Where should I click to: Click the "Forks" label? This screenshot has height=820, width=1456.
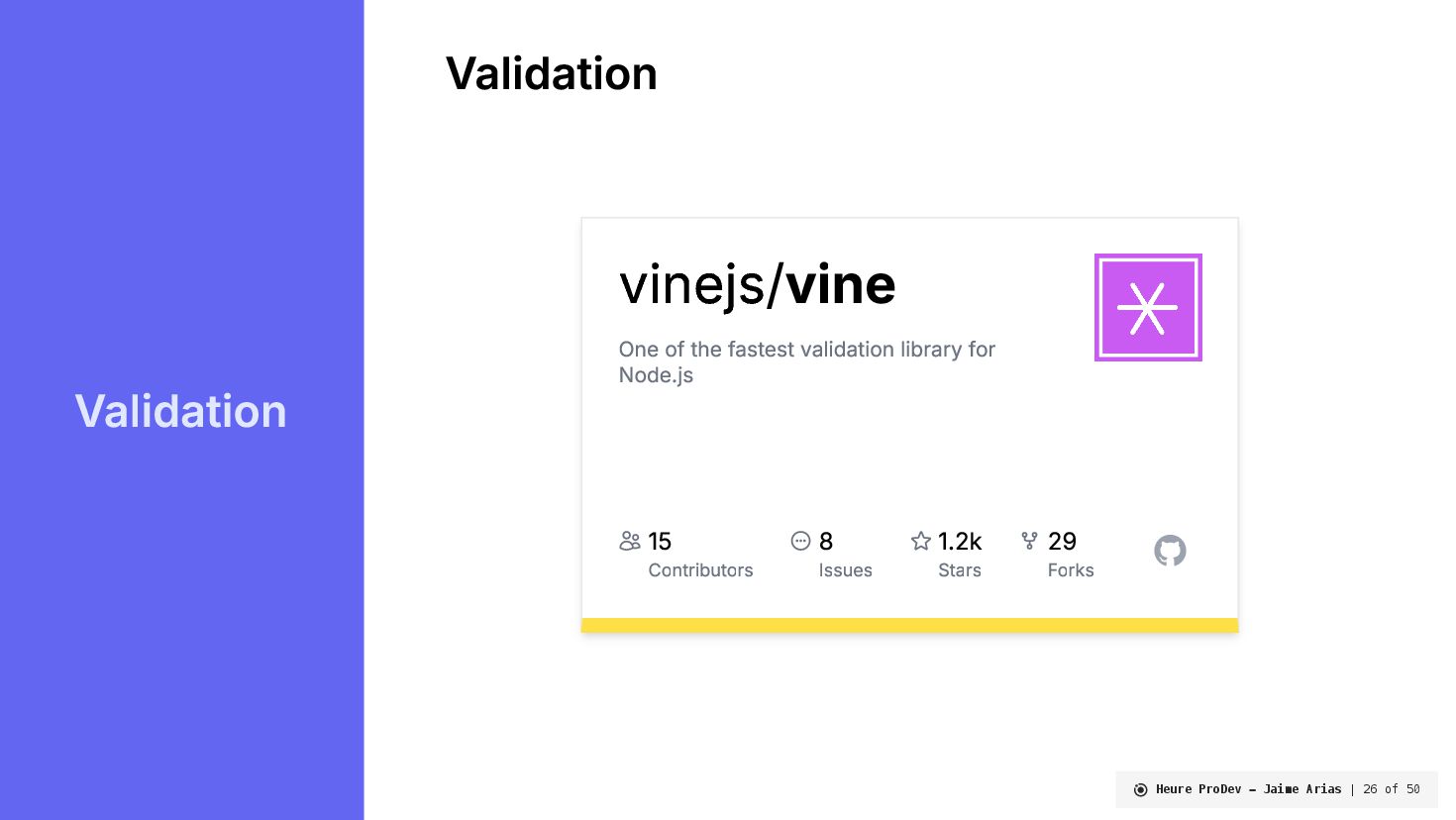[x=1070, y=570]
